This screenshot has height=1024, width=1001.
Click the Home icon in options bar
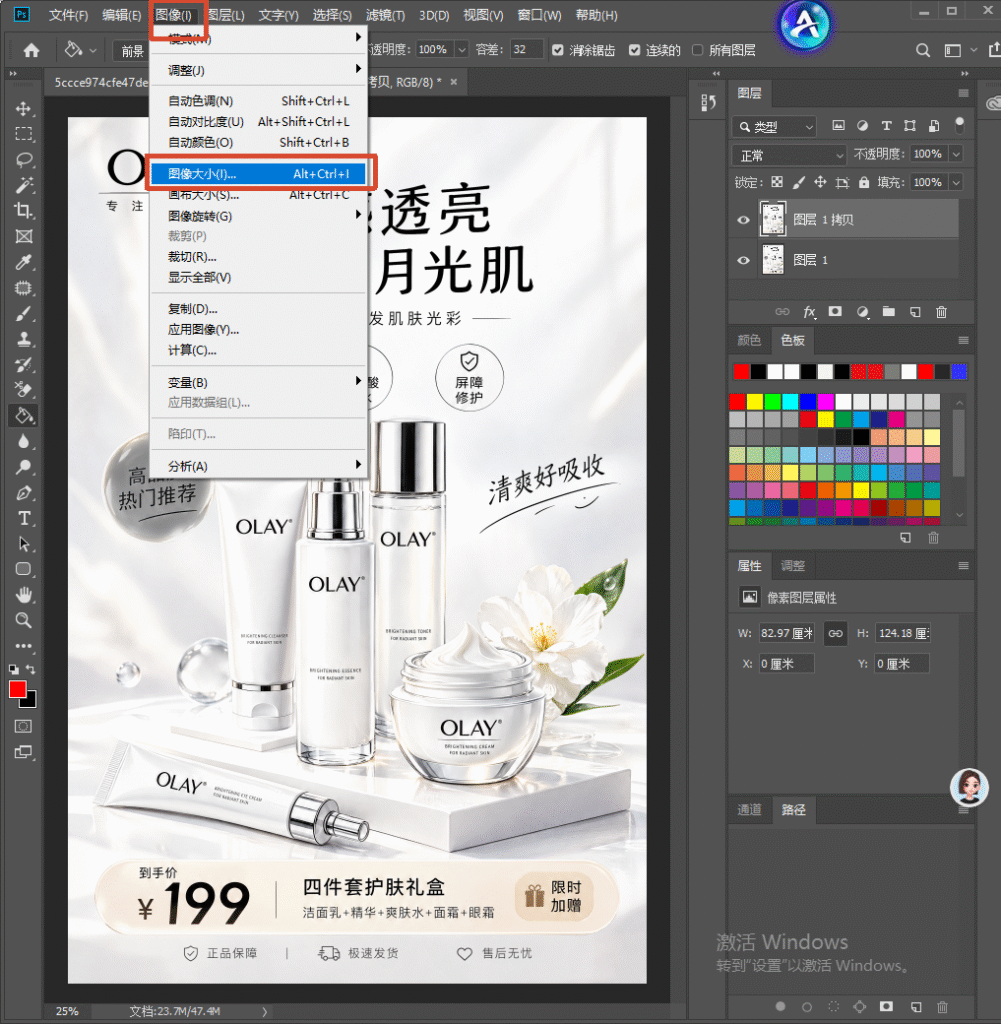click(31, 50)
